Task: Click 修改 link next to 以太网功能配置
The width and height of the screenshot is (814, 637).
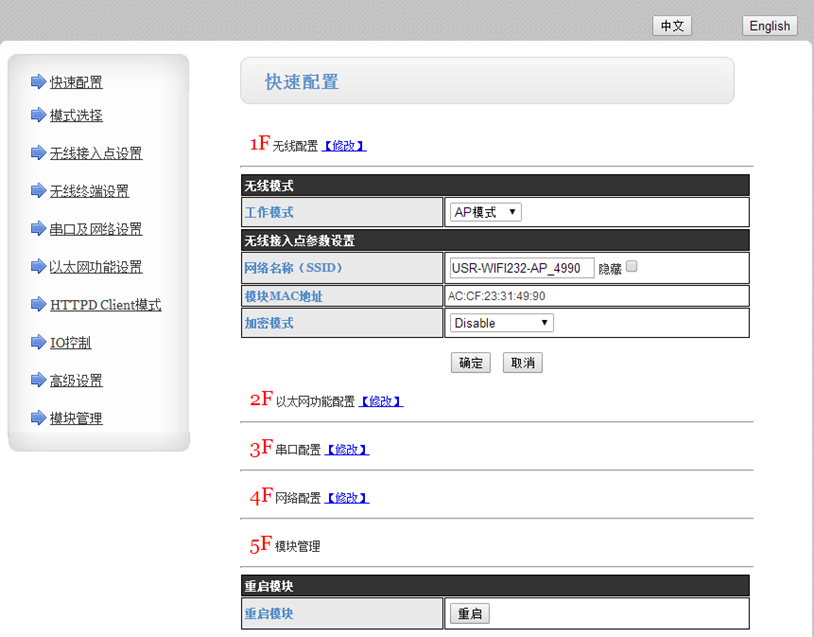Action: click(381, 401)
